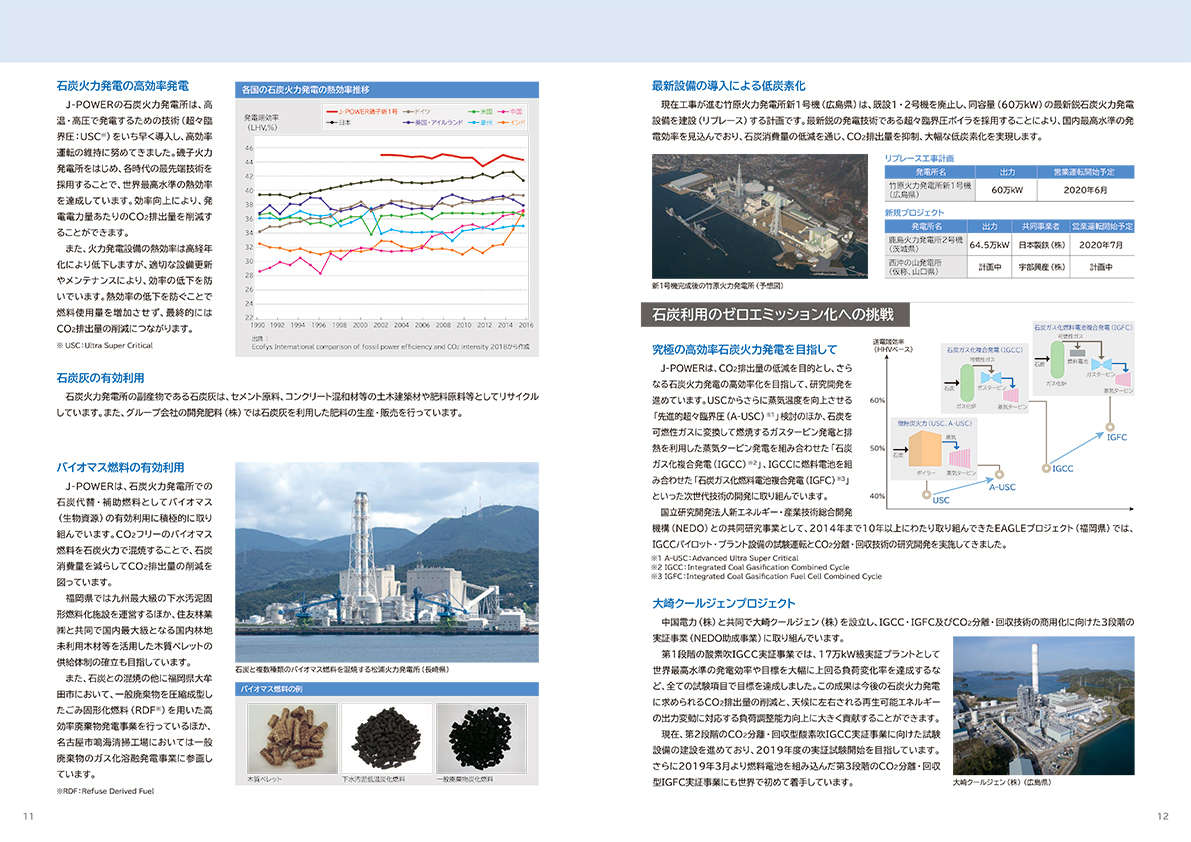Click the 60万kW output cell
The width and height of the screenshot is (1191, 842).
click(1007, 190)
